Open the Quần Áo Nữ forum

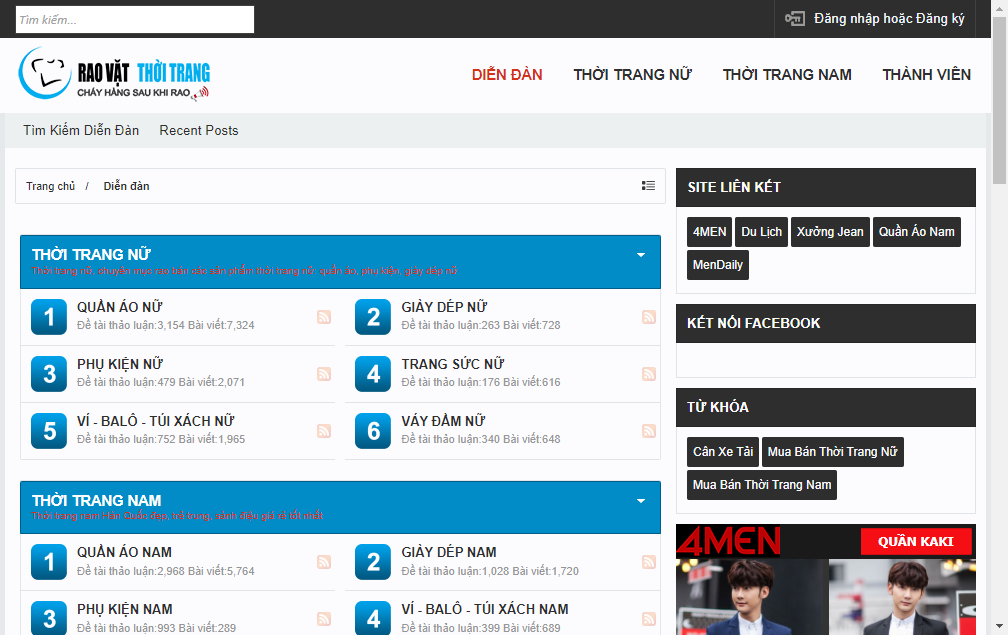[x=120, y=307]
